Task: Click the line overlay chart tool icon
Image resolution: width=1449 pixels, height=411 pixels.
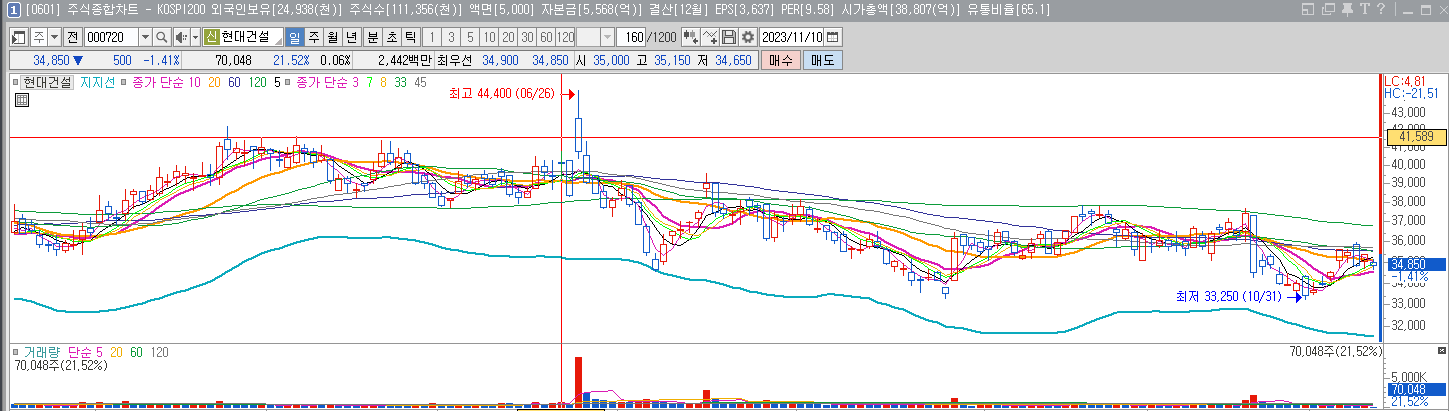Action: click(x=710, y=37)
